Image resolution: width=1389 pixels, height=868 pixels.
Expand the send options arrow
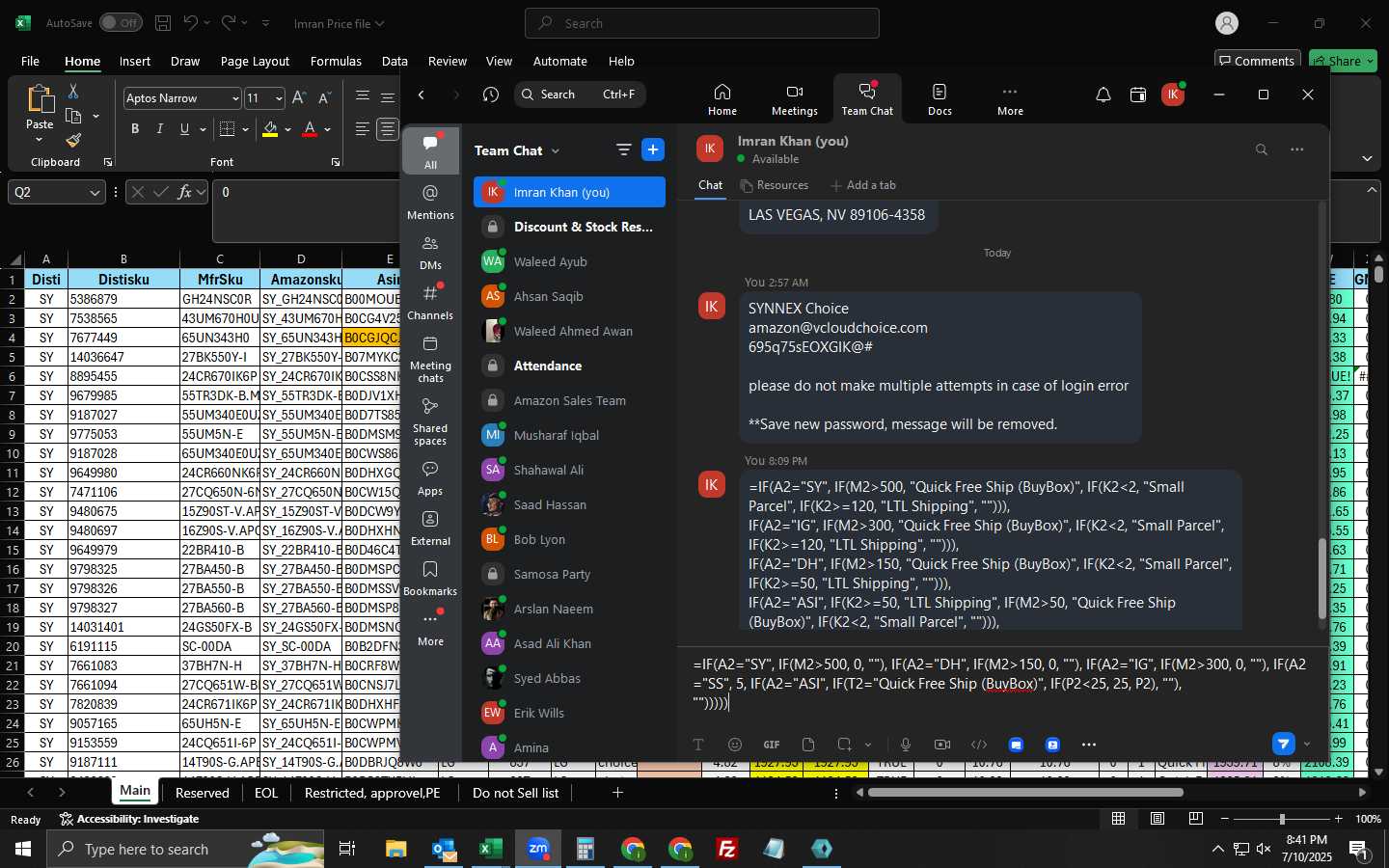click(1307, 745)
